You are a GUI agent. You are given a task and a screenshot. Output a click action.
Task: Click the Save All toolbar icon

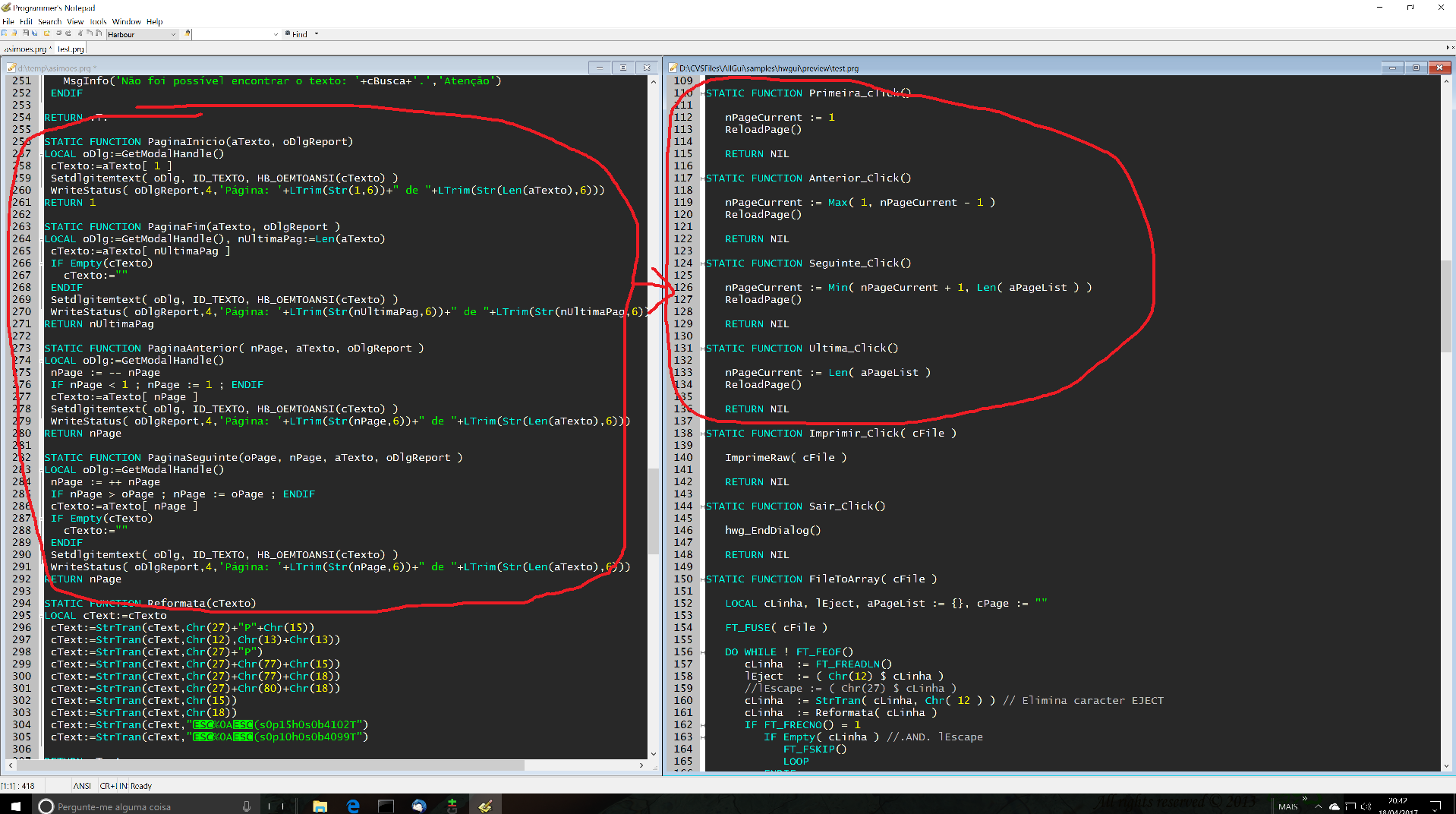pyautogui.click(x=35, y=33)
